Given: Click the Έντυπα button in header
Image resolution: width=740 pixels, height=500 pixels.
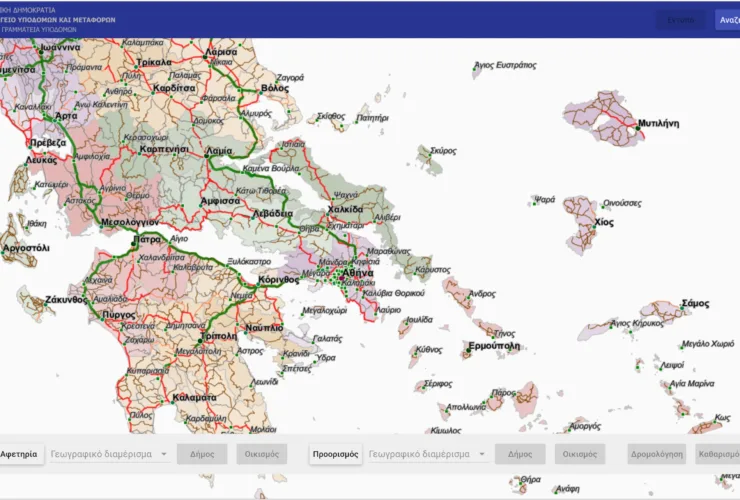Looking at the screenshot, I should [681, 20].
